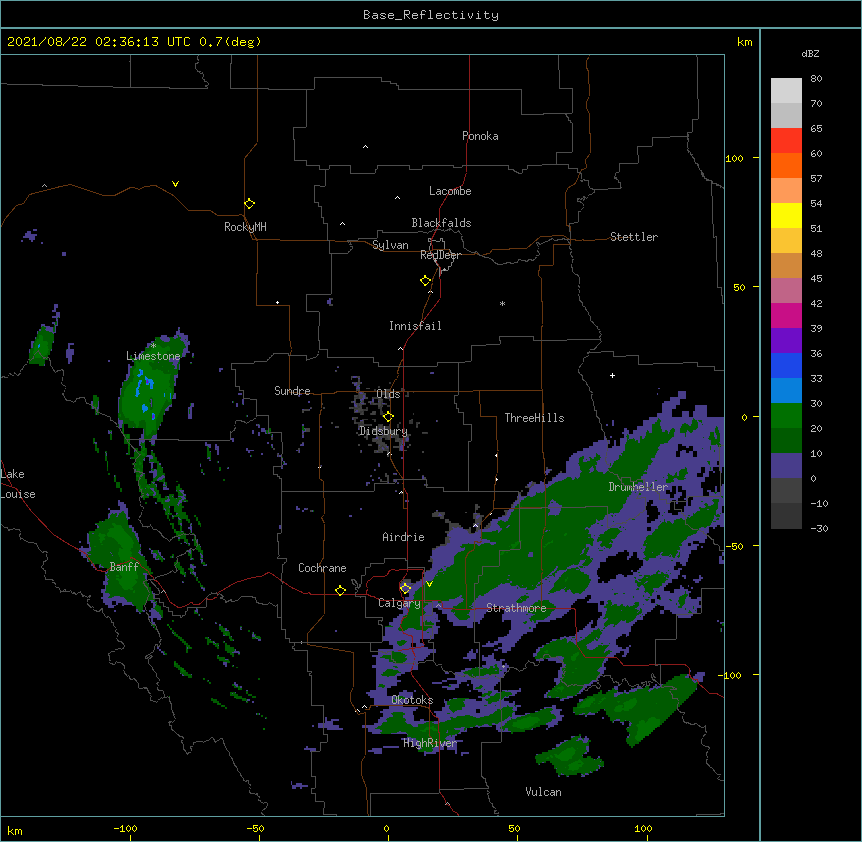Click the Airdrie city label
862x842 pixels.
[403, 537]
